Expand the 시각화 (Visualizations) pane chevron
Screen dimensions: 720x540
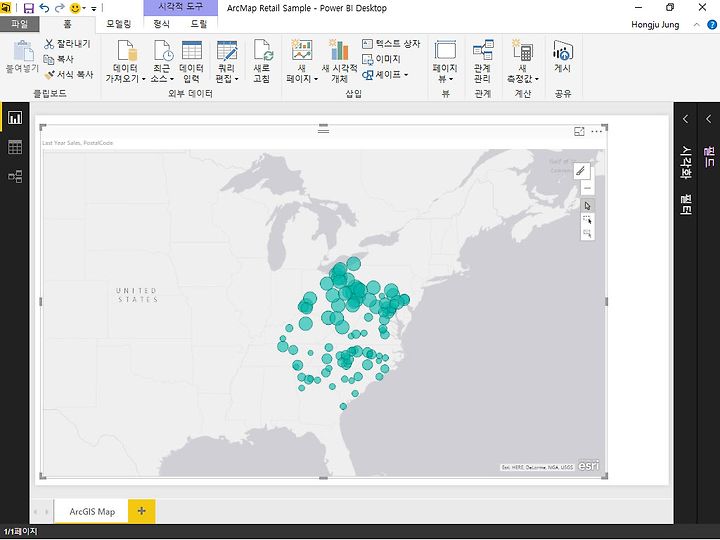685,119
